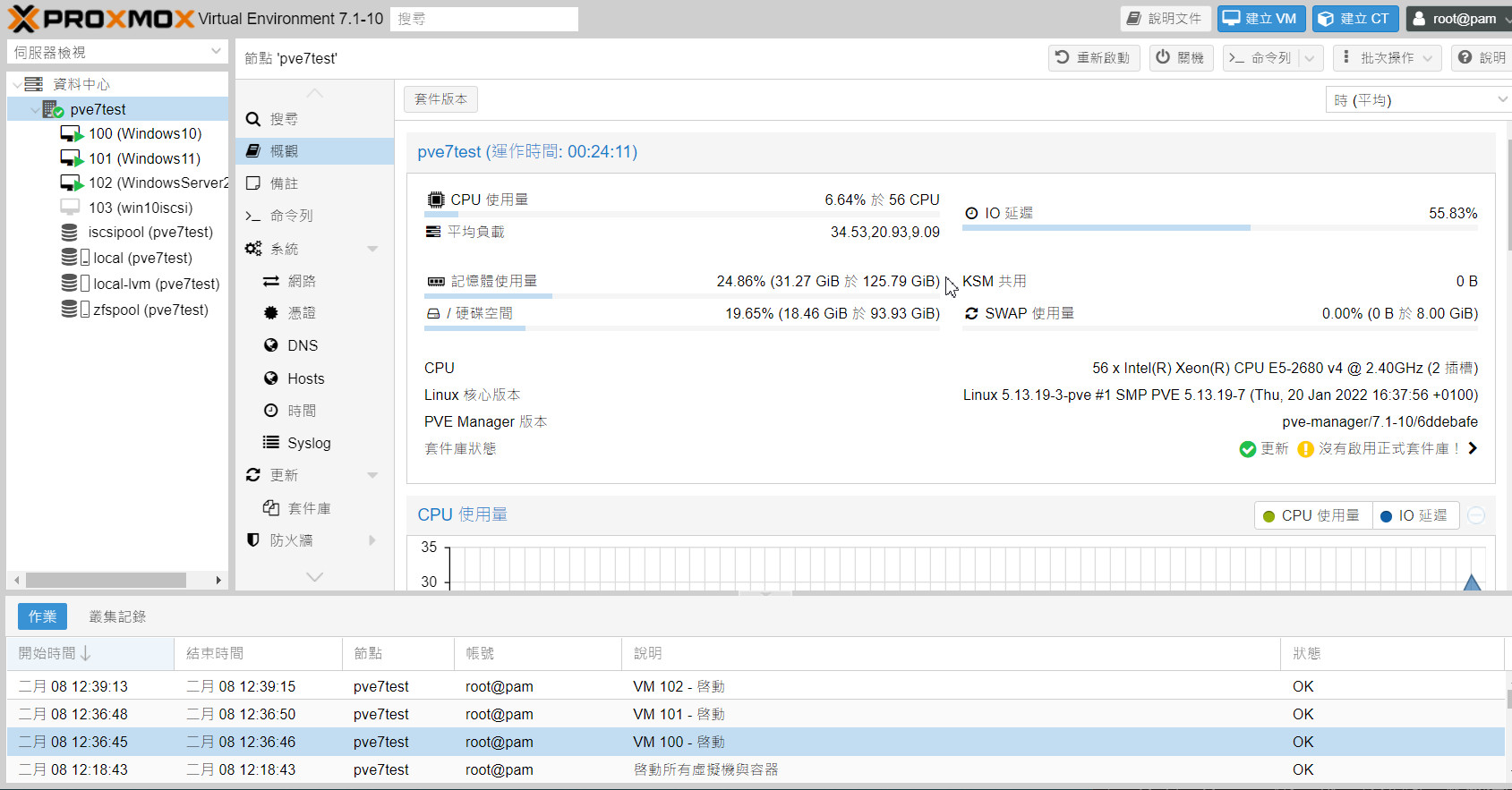Screen dimensions: 1512x790
Task: Select the 備註 notes menu item
Action: [284, 183]
